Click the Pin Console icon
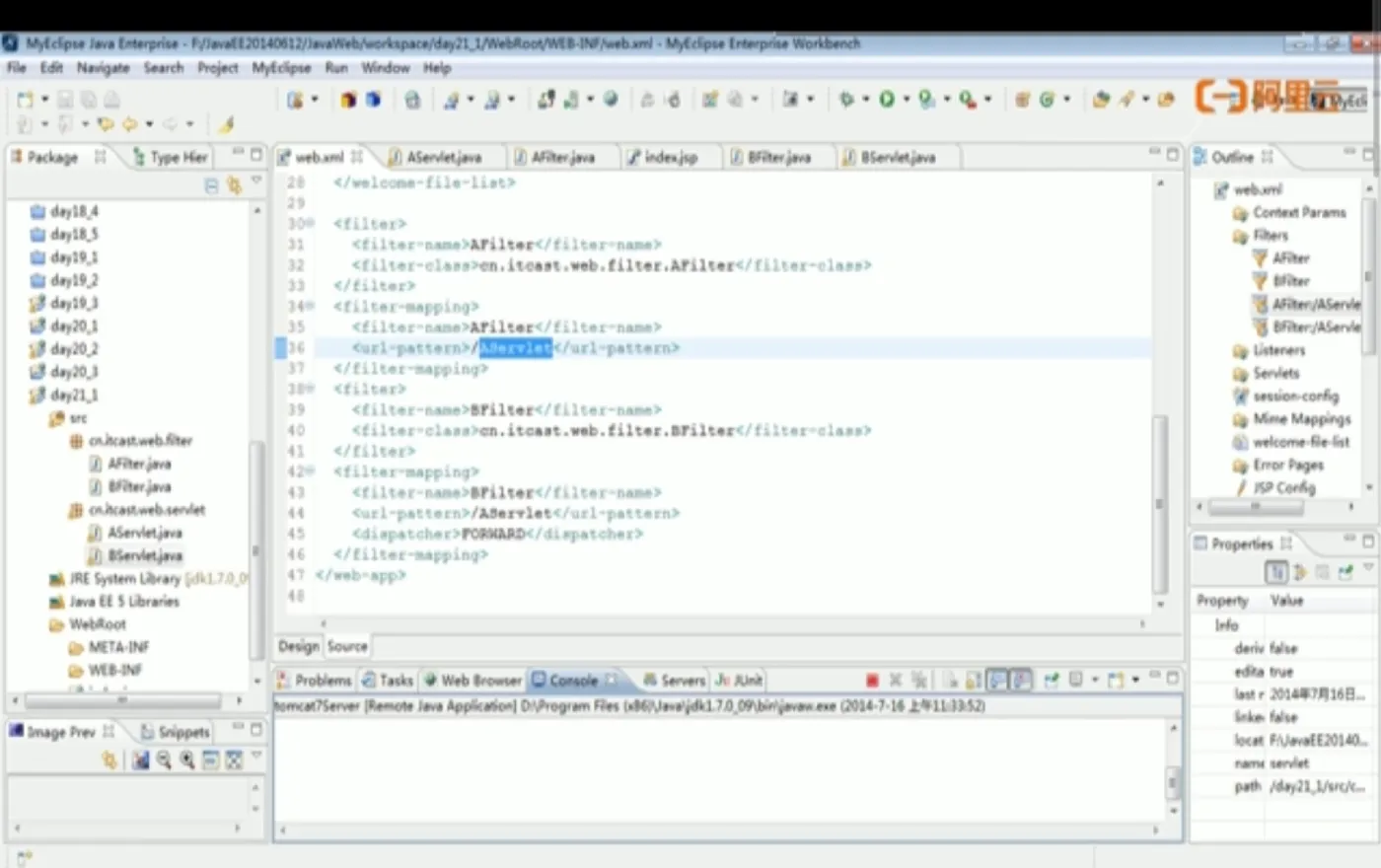Viewport: 1381px width, 868px height. pyautogui.click(x=1051, y=680)
